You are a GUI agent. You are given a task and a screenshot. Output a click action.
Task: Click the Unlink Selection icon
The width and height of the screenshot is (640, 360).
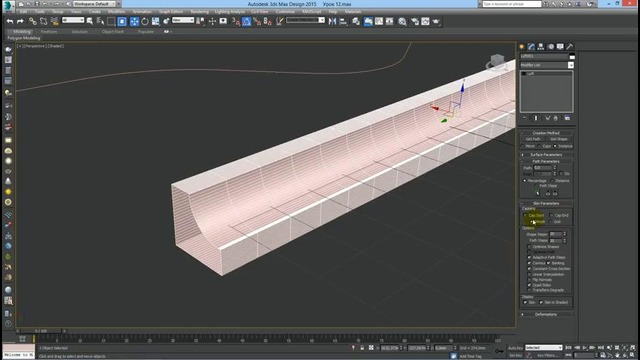(x=43, y=21)
